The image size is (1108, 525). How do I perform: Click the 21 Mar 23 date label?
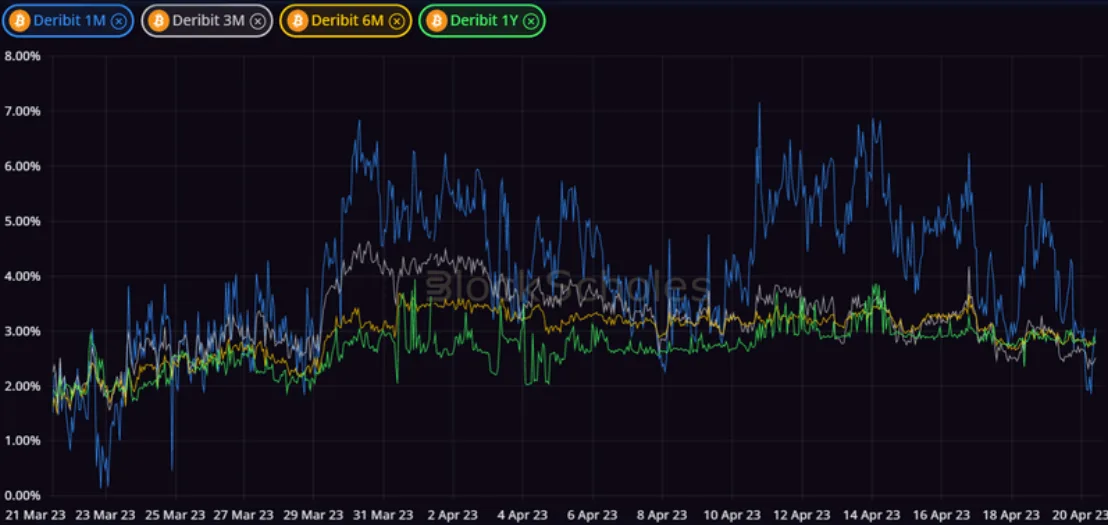click(35, 514)
